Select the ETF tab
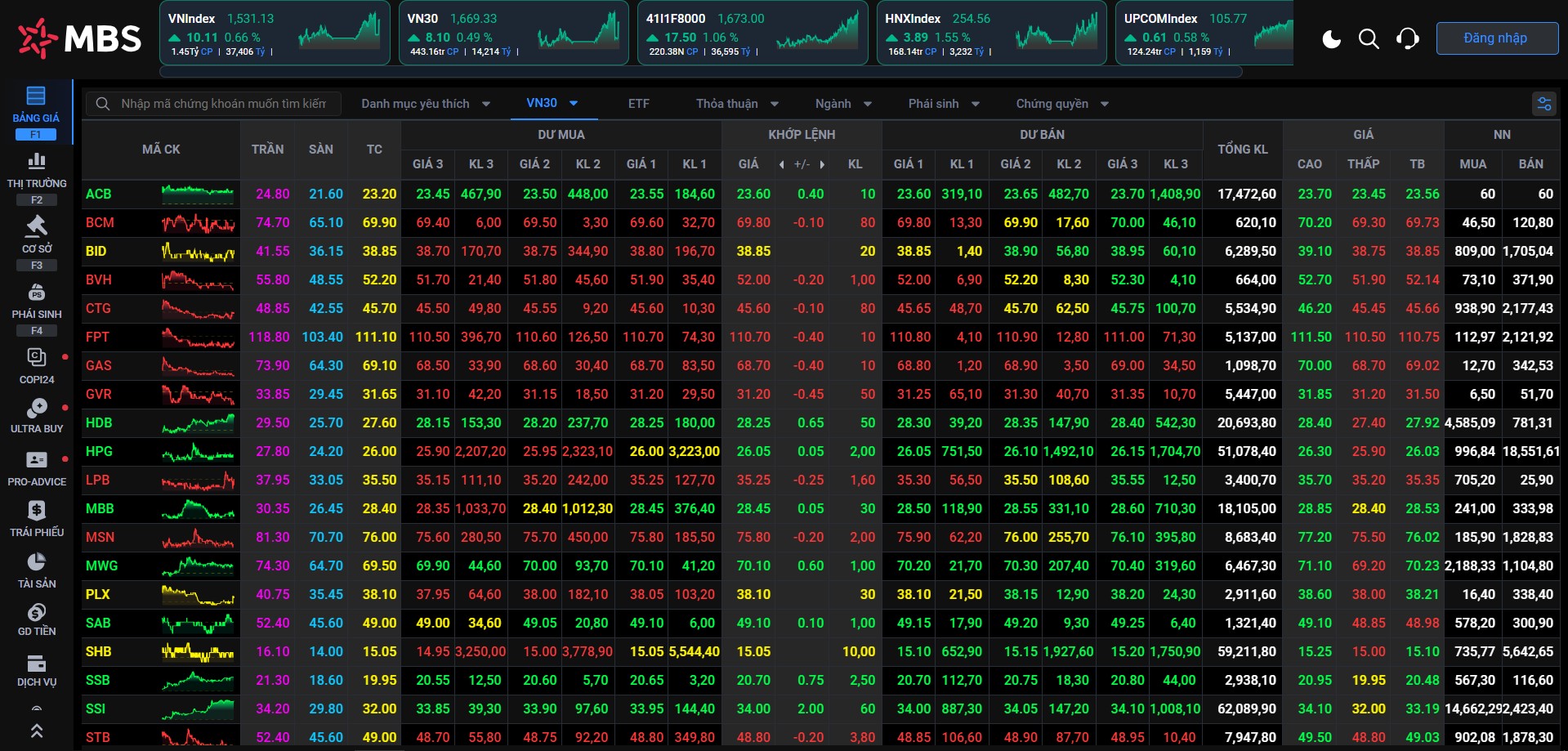The width and height of the screenshot is (1568, 751). pyautogui.click(x=638, y=104)
